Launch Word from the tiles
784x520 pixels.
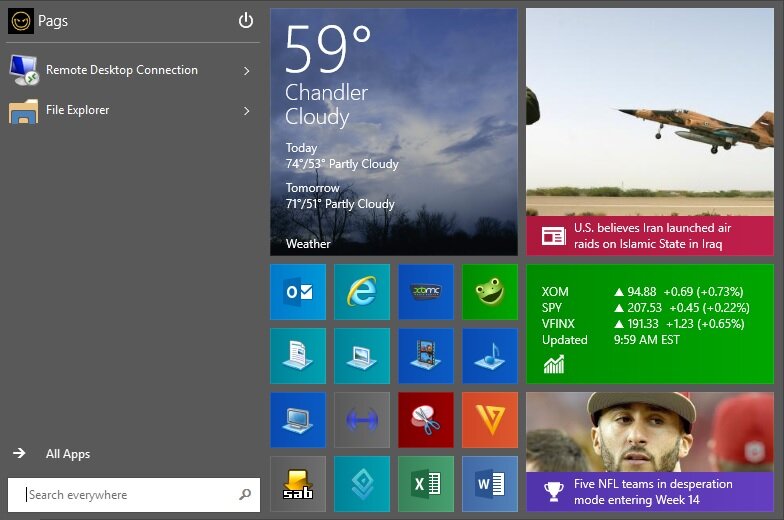(490, 484)
